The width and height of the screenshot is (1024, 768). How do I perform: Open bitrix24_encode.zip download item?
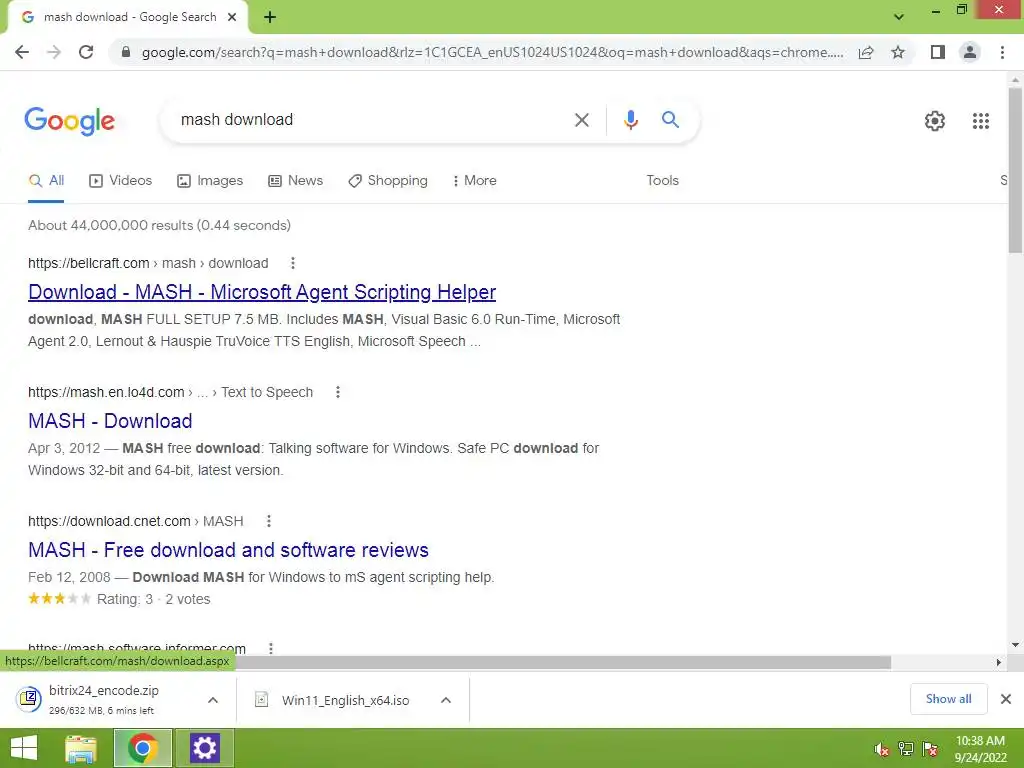coord(103,699)
